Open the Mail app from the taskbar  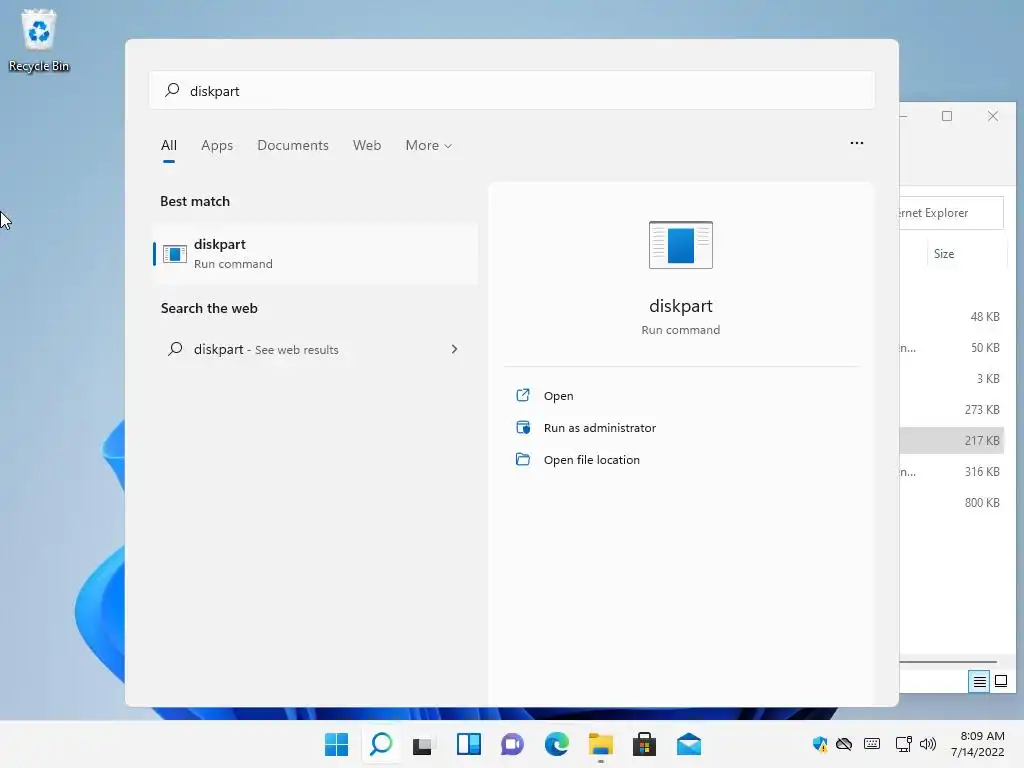click(688, 744)
